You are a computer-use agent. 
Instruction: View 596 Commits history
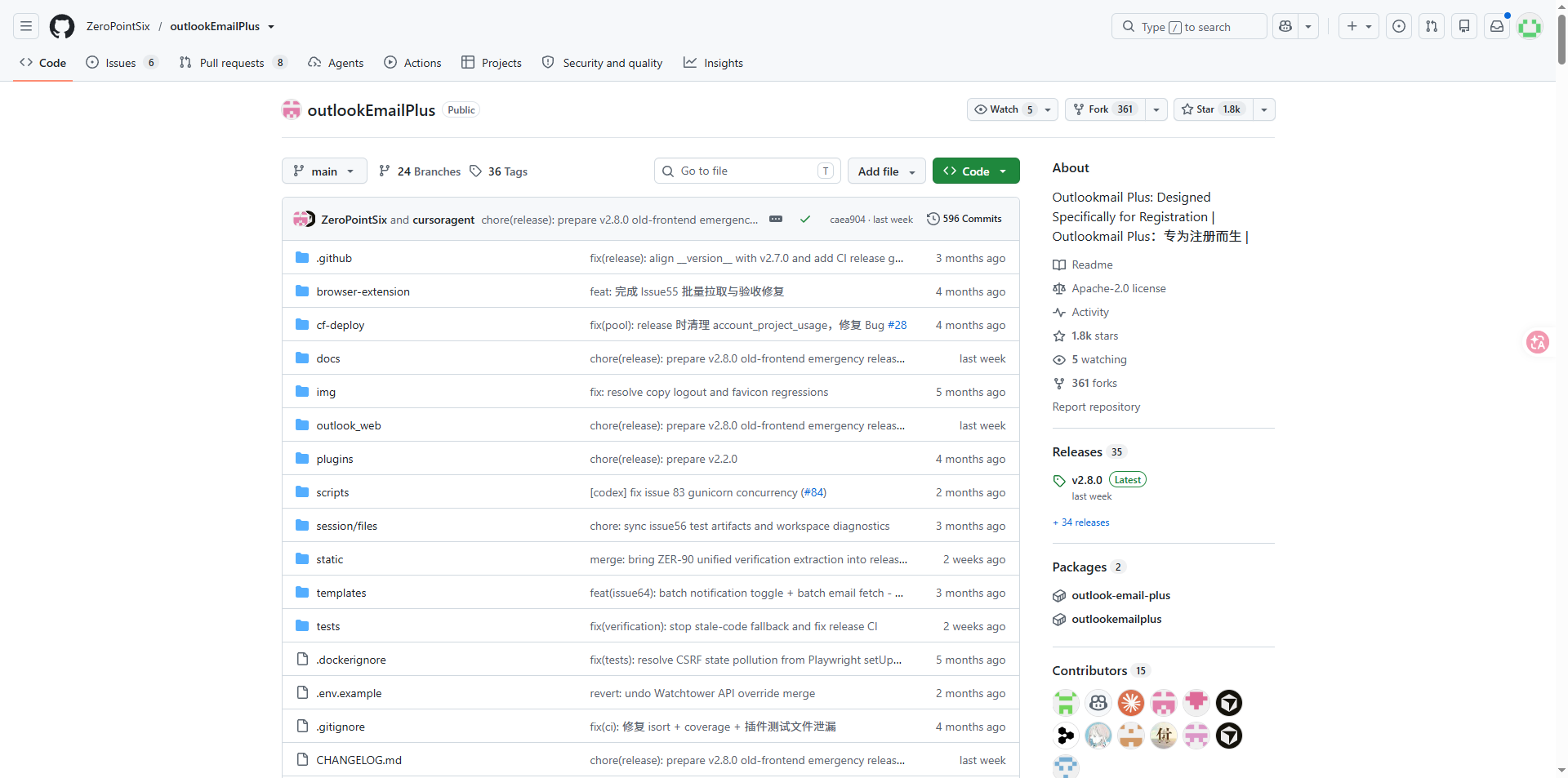point(964,219)
